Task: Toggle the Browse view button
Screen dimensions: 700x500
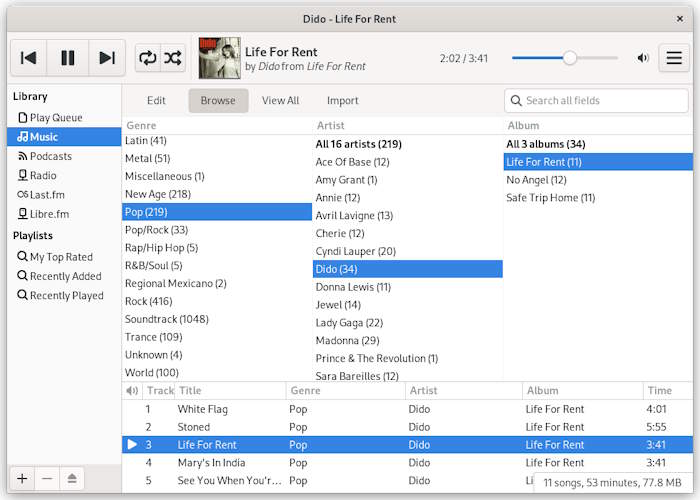Action: pos(218,100)
